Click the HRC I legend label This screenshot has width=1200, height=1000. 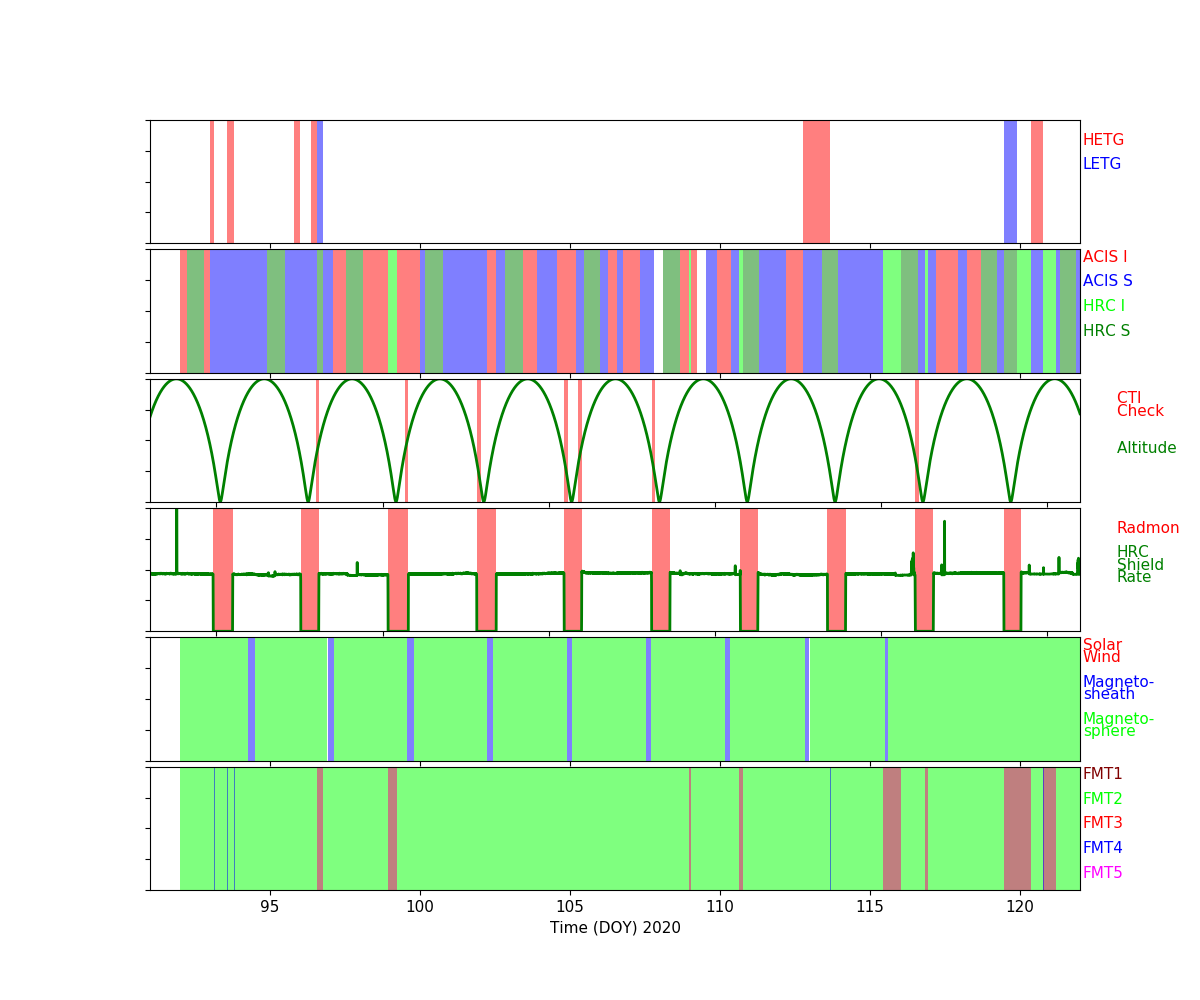point(1104,306)
